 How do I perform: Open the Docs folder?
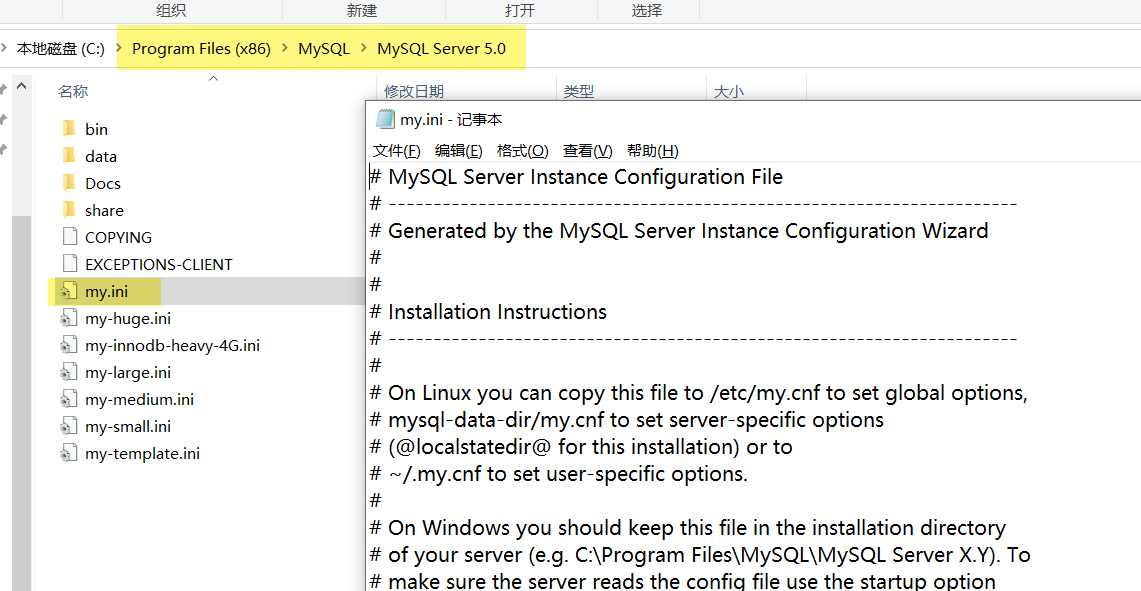pos(102,182)
